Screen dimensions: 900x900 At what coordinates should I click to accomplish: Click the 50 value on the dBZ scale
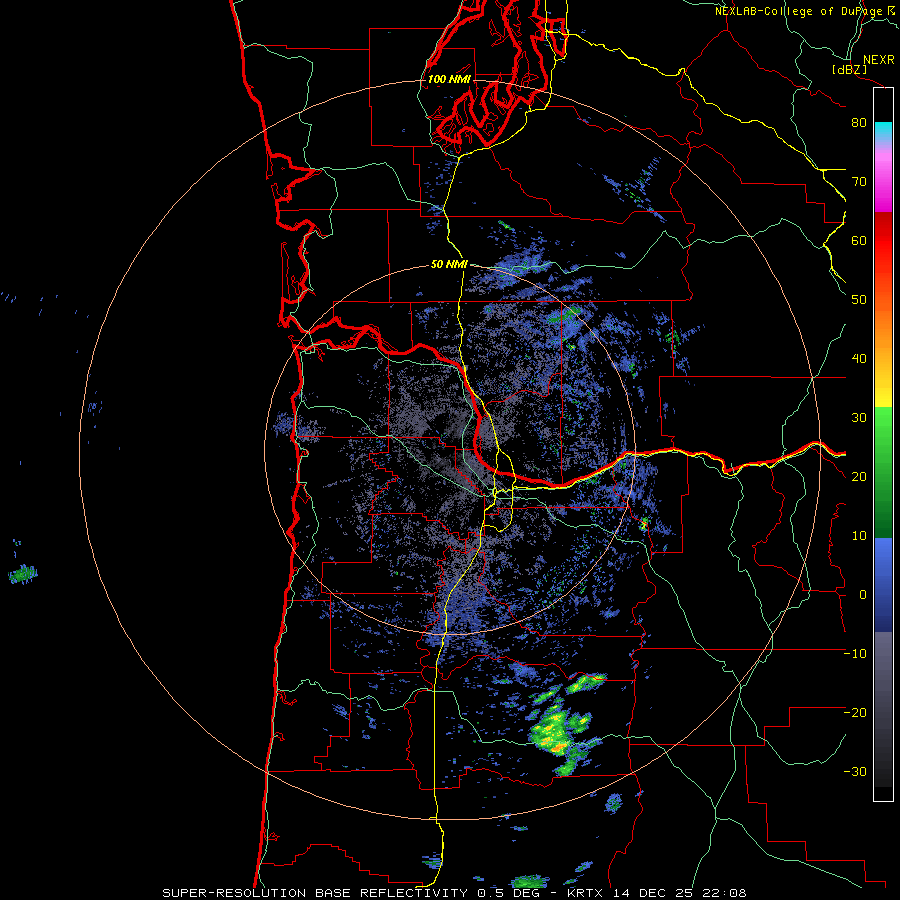click(859, 300)
